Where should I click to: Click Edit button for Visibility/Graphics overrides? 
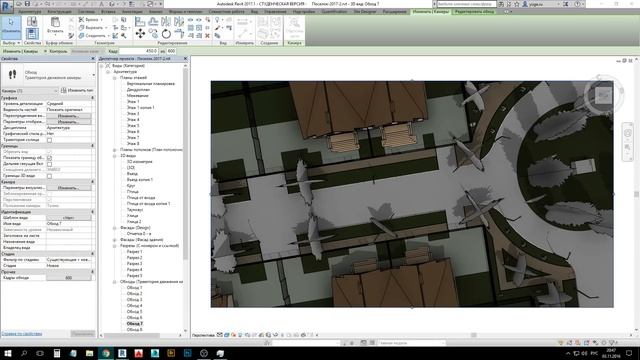(69, 116)
